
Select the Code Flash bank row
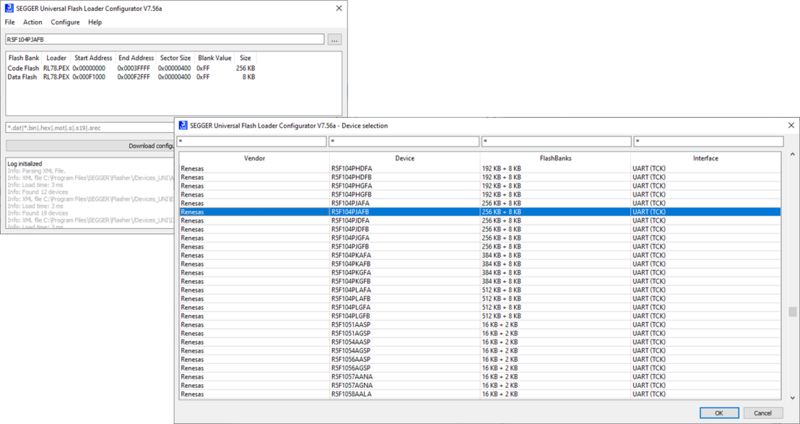click(x=132, y=68)
